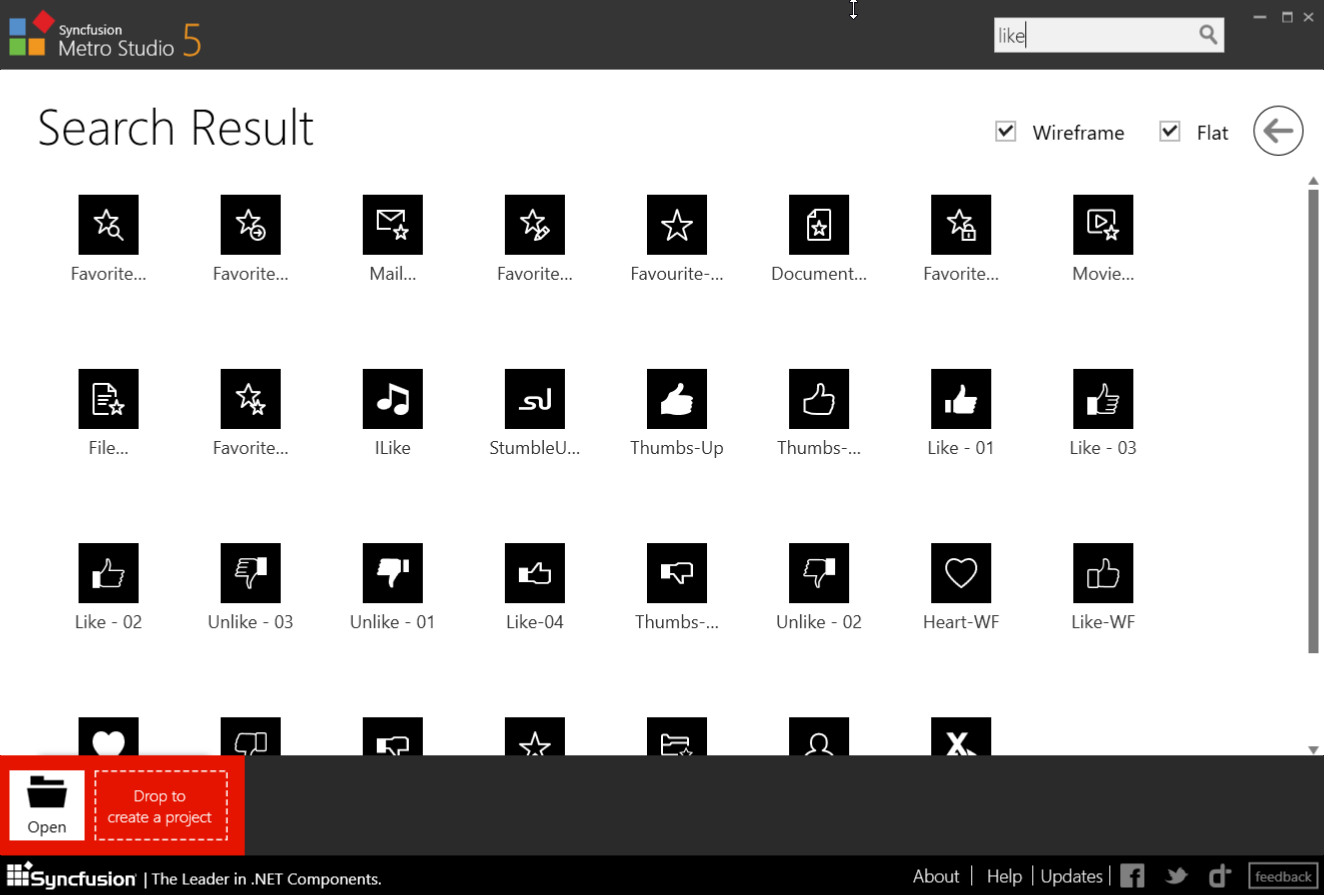Choose the Movie favorite icon
This screenshot has height=895, width=1324.
tap(1102, 225)
